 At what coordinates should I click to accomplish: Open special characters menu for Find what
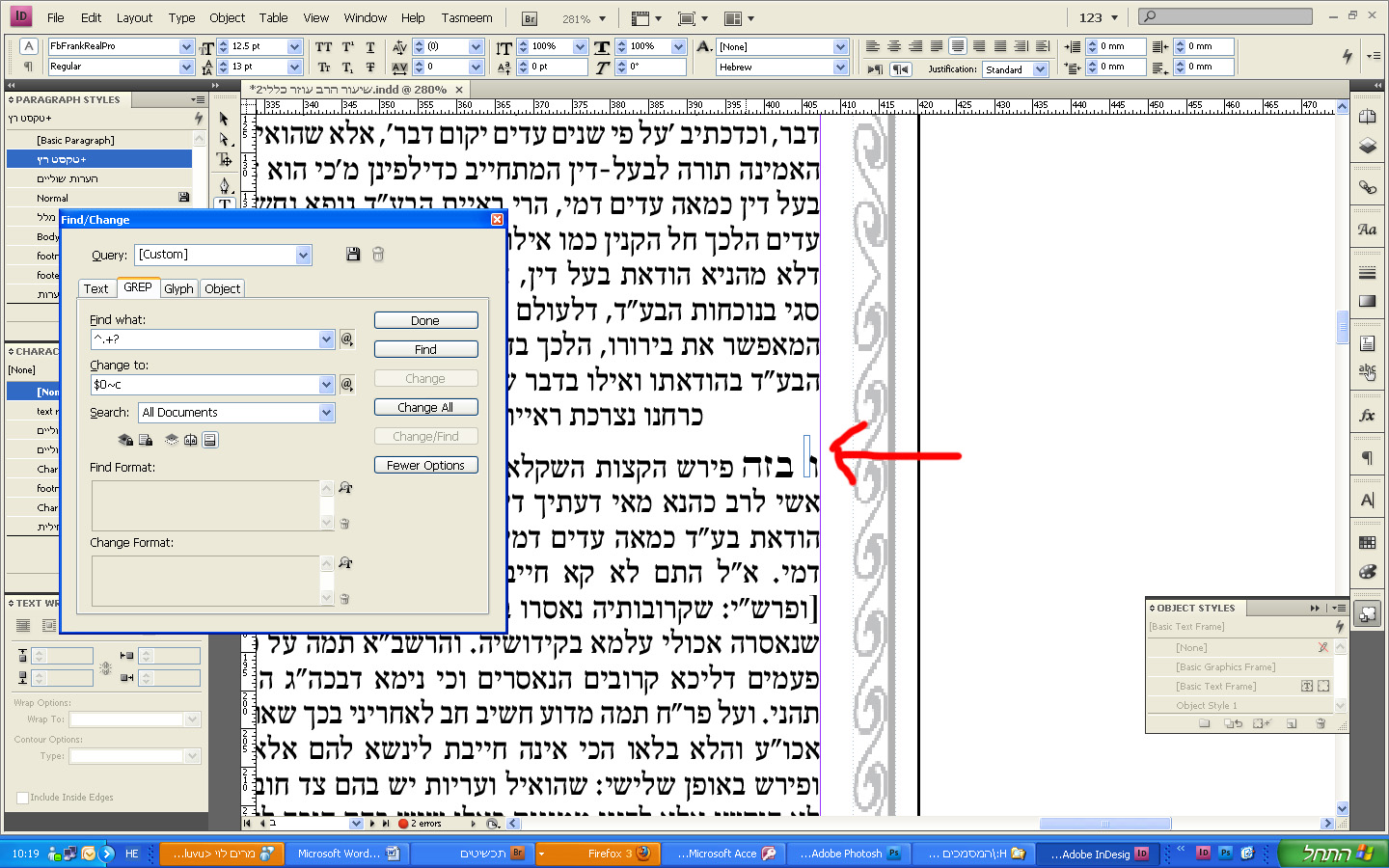coord(347,339)
